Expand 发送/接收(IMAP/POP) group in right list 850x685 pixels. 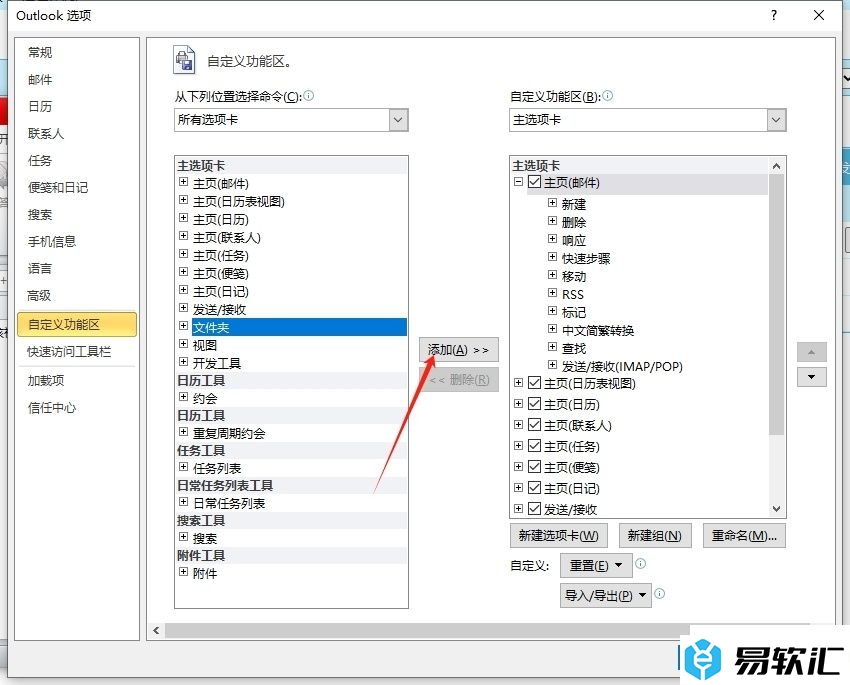point(552,365)
